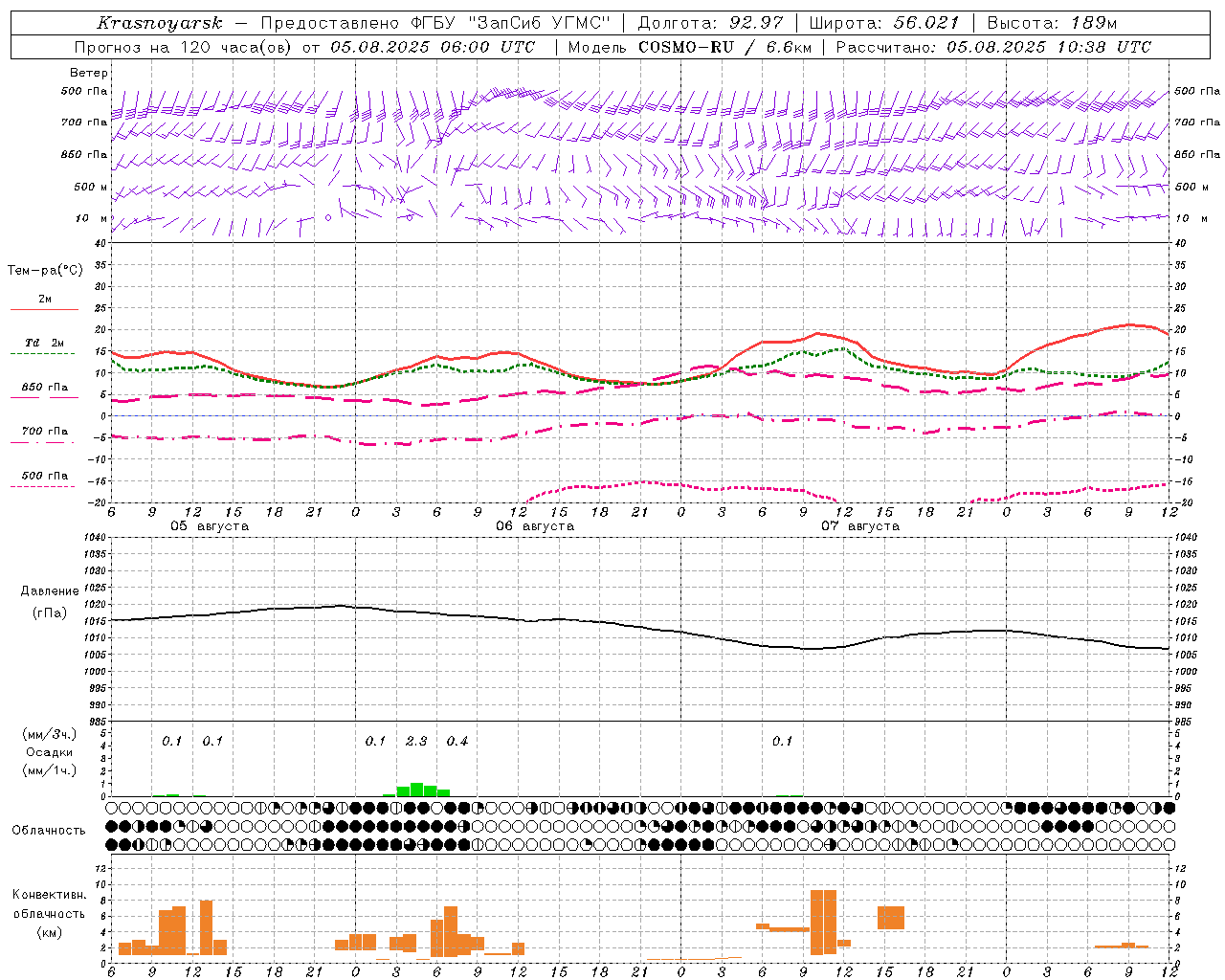This screenshot has height=980, width=1225.
Task: Select the 'Широта: 56.021' latitude value
Action: (884, 24)
